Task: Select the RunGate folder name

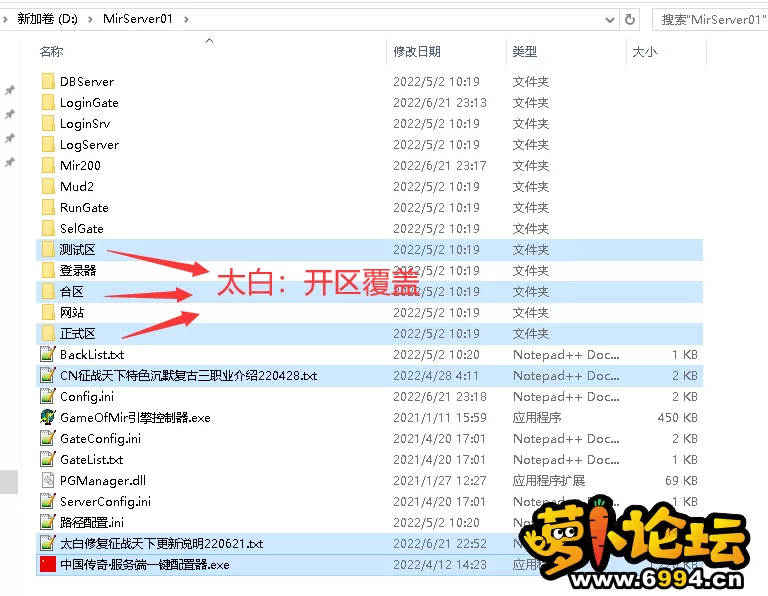Action: click(84, 208)
